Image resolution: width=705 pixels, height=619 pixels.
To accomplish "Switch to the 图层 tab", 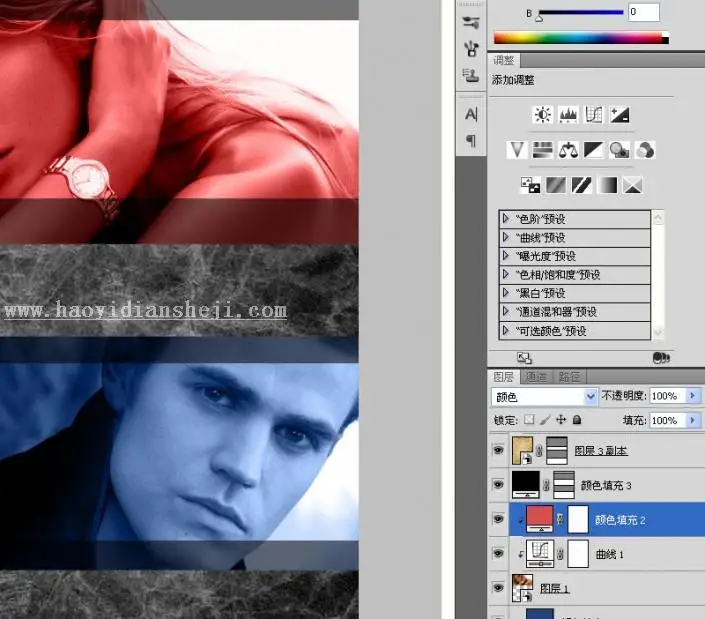I will coord(504,377).
